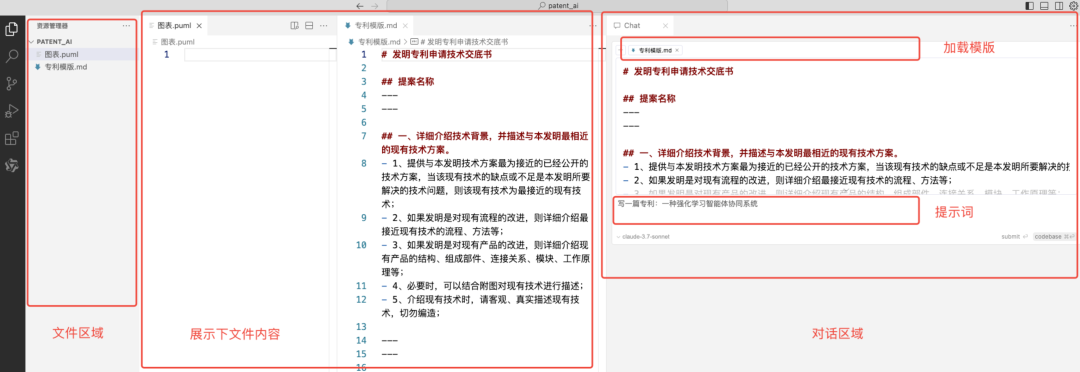This screenshot has height=372, width=1080.
Task: Open the claude-3.7-sonnet model dropdown
Action: (x=642, y=236)
